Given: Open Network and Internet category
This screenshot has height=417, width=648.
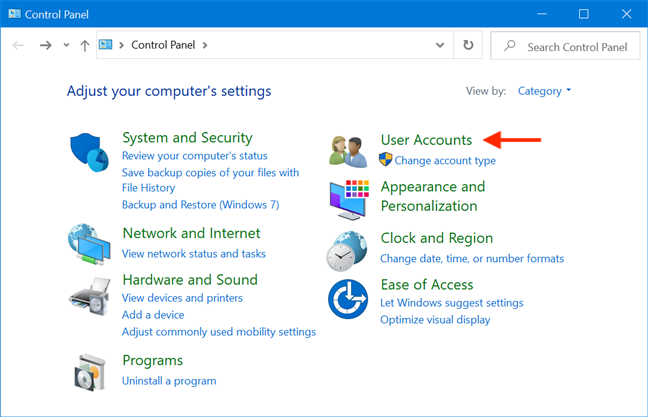Looking at the screenshot, I should [x=191, y=233].
